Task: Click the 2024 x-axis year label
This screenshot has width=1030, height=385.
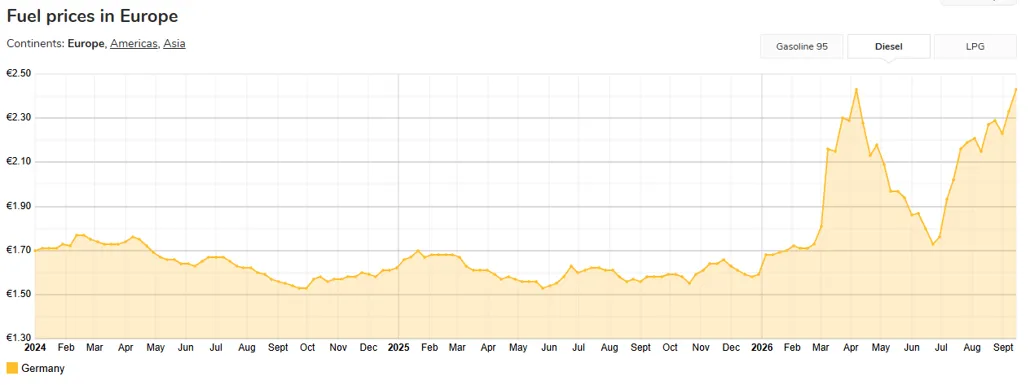Action: point(35,347)
